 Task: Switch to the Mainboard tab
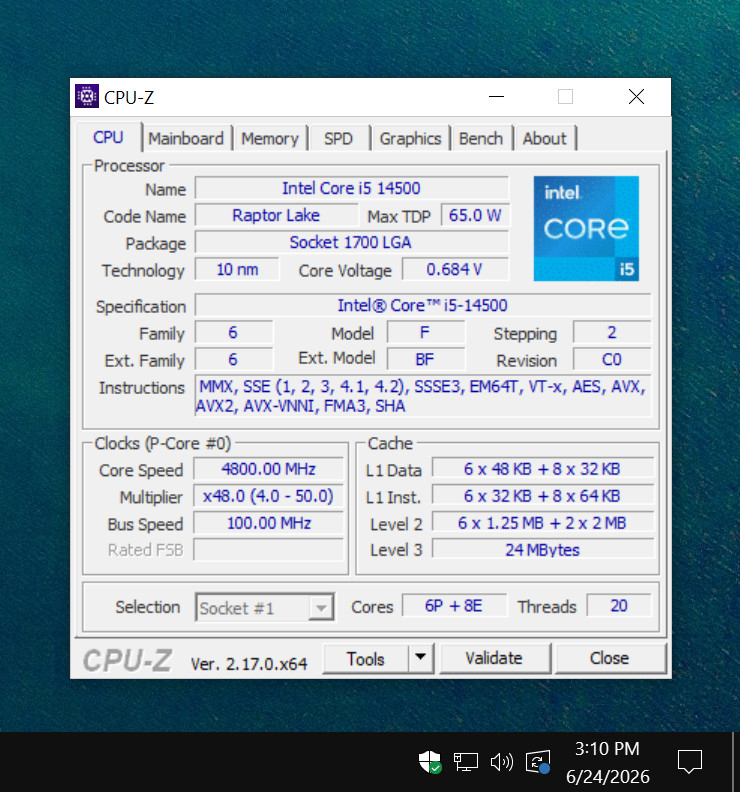[186, 138]
